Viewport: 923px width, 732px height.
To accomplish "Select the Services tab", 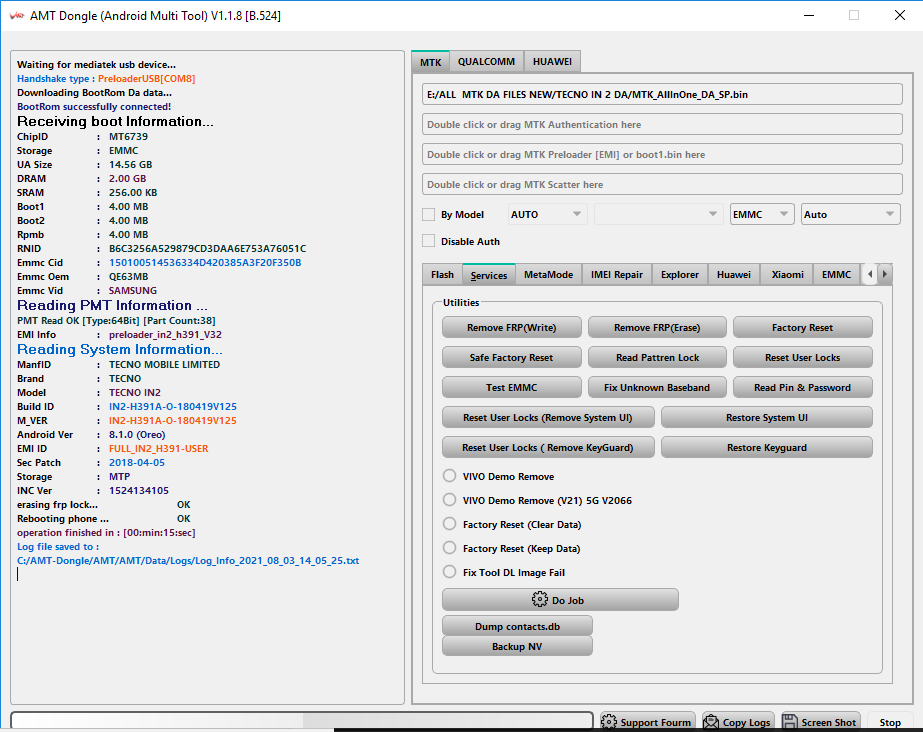I will pos(489,275).
